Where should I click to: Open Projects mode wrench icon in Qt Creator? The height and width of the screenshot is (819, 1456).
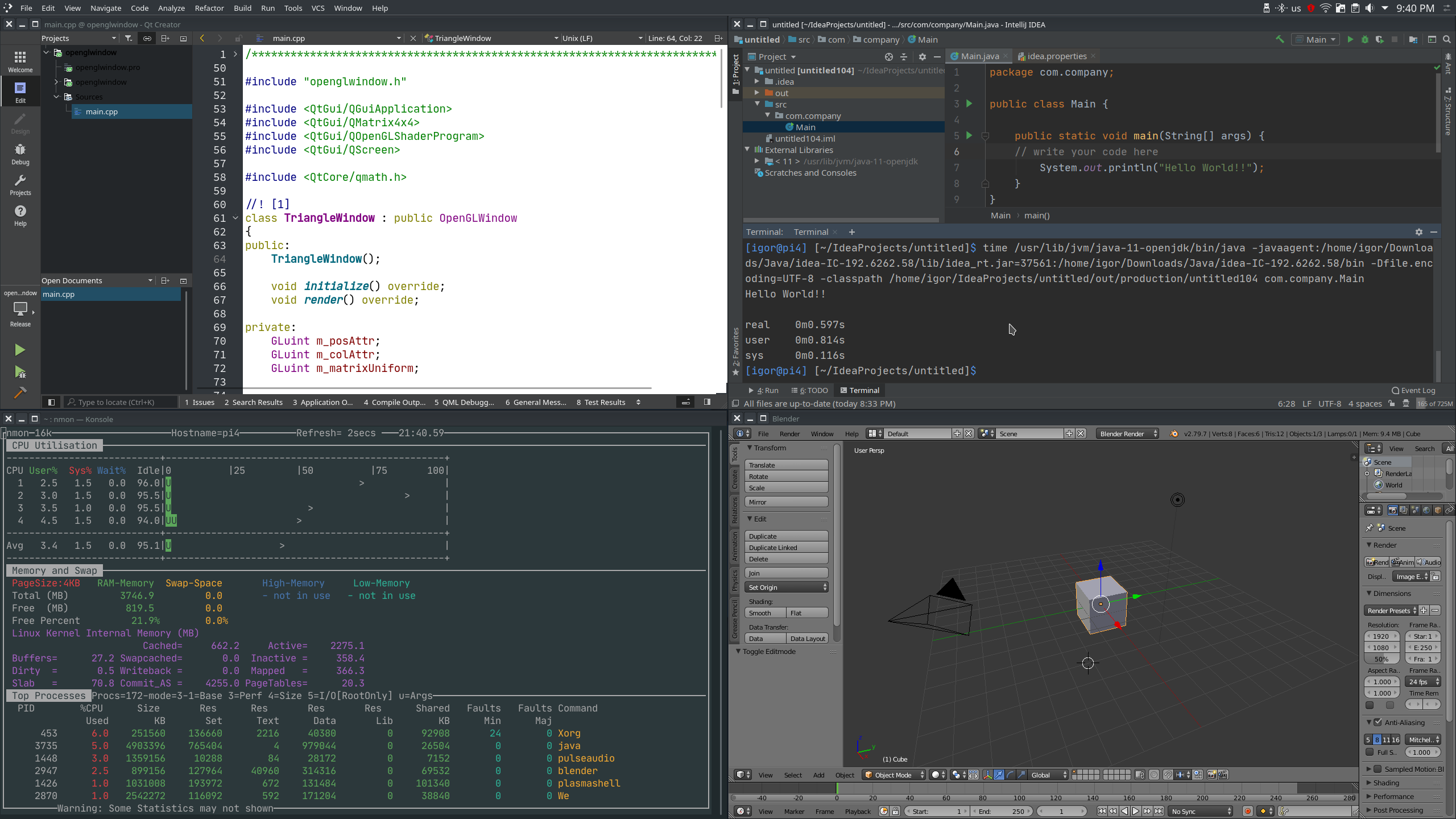pyautogui.click(x=20, y=184)
